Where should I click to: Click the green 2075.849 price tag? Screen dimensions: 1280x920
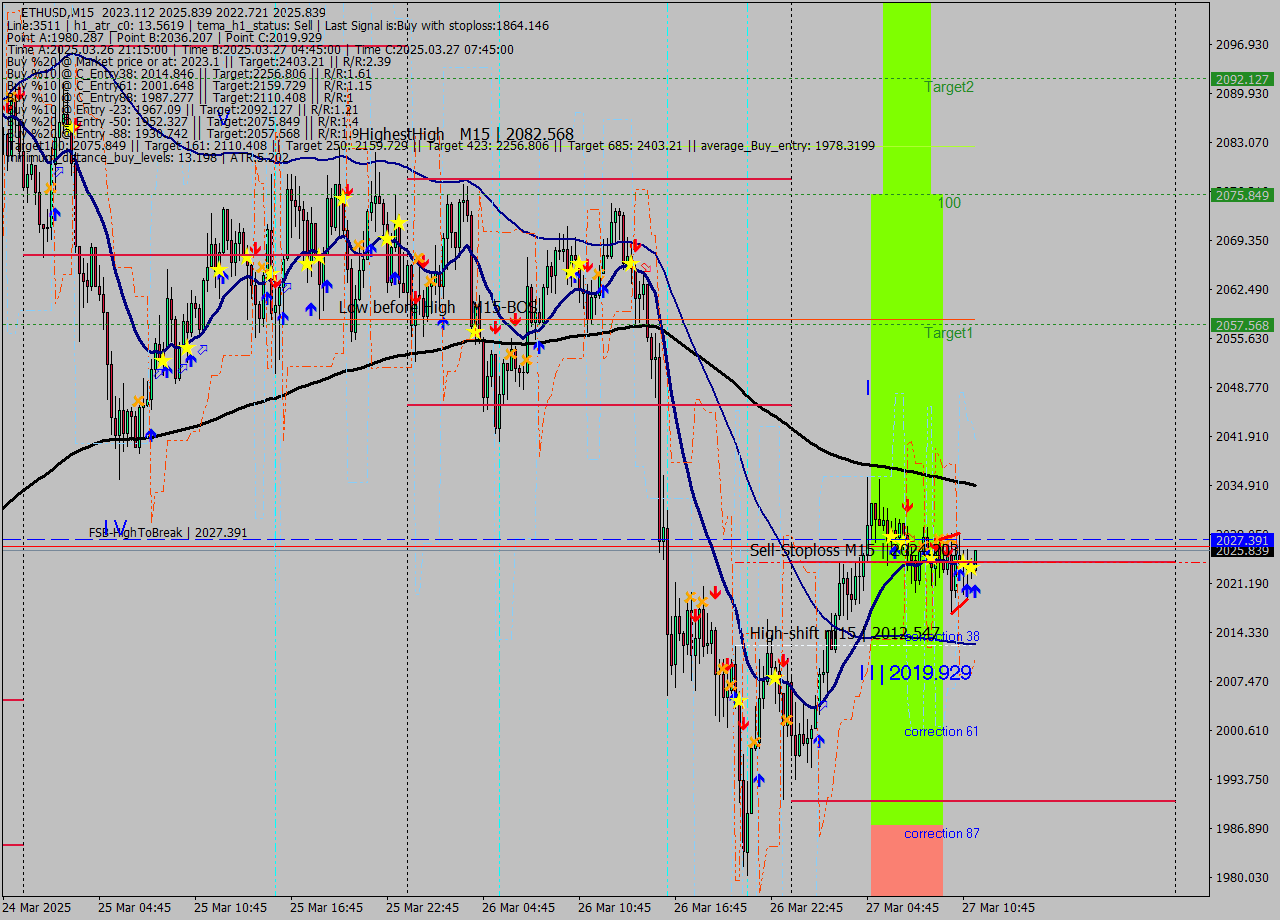pos(1240,195)
